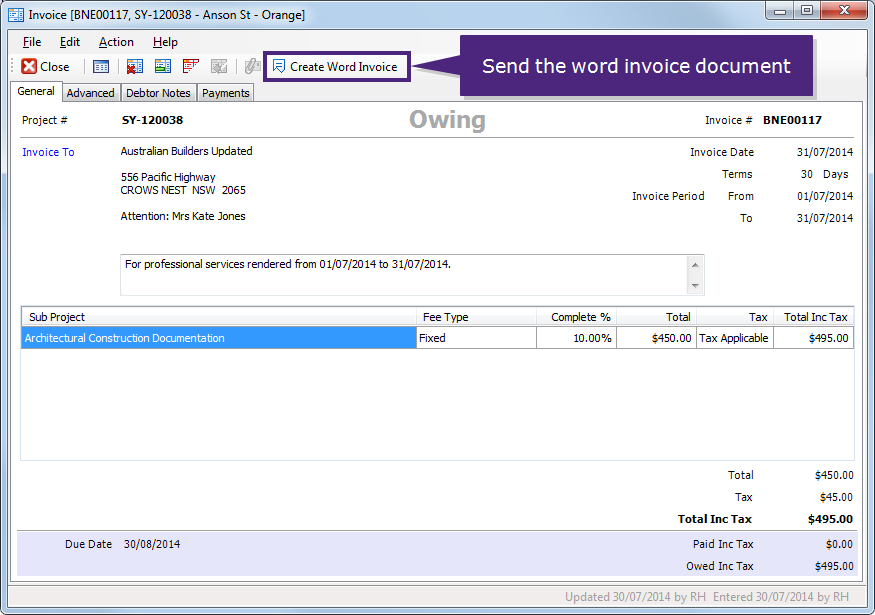Image resolution: width=875 pixels, height=615 pixels.
Task: Open the File menu
Action: coord(31,42)
